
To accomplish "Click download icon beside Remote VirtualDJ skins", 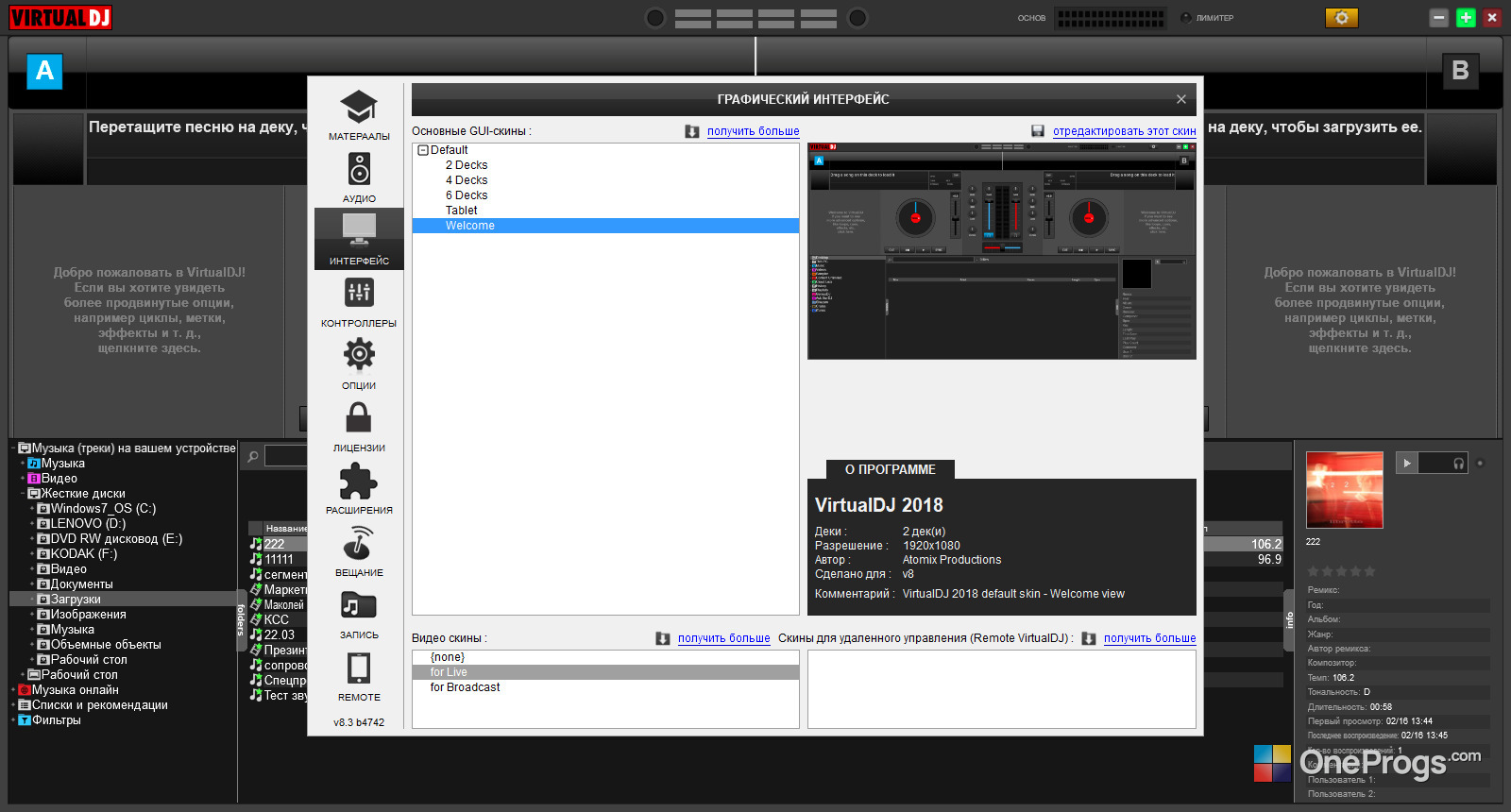I will pos(1089,638).
